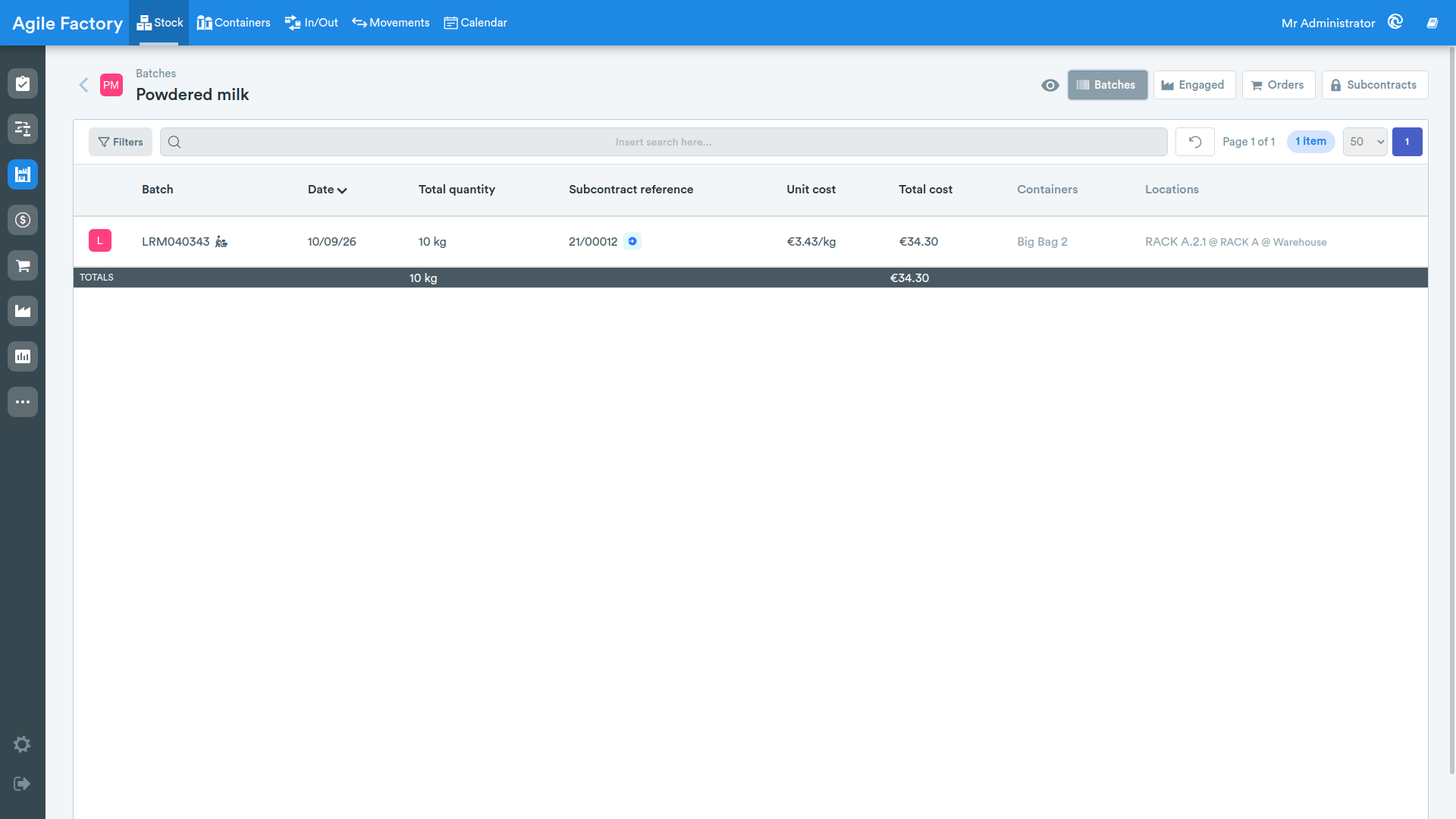Open the Filters panel
Viewport: 1456px width, 819px height.
[x=121, y=142]
